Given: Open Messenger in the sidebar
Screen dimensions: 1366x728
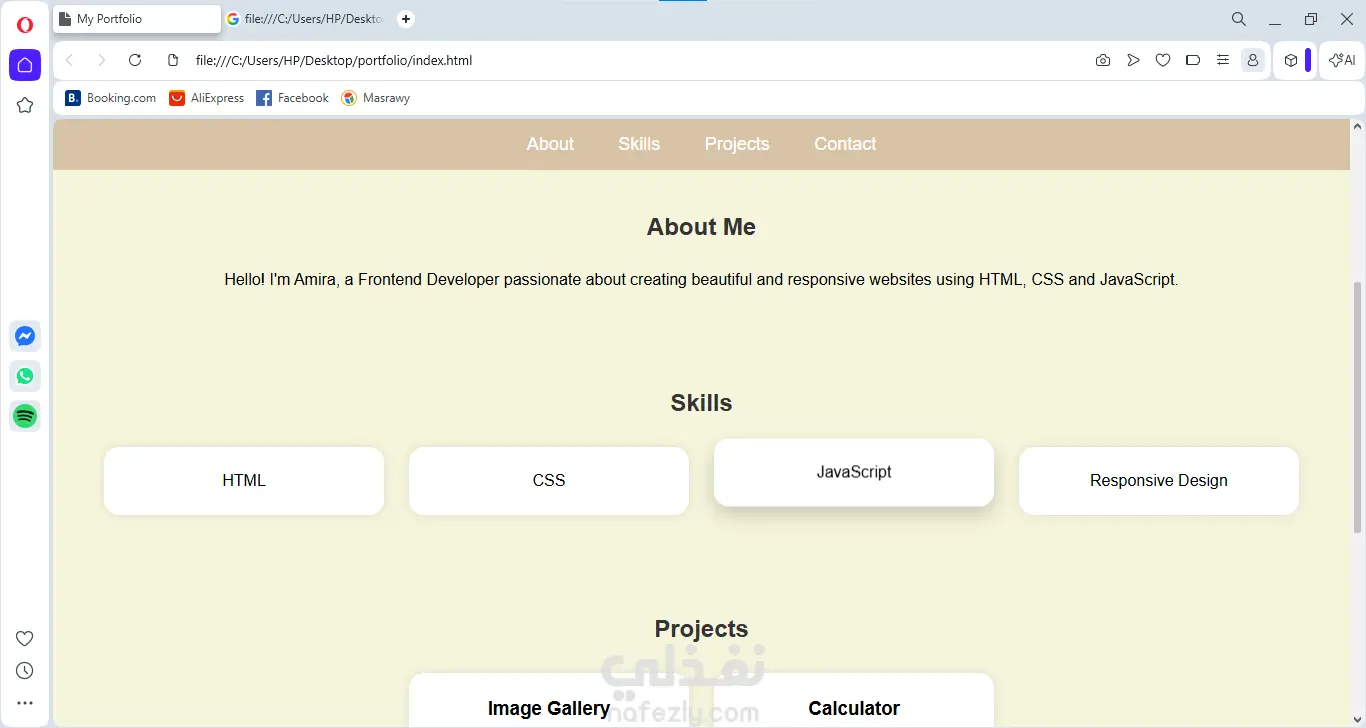Looking at the screenshot, I should [25, 336].
